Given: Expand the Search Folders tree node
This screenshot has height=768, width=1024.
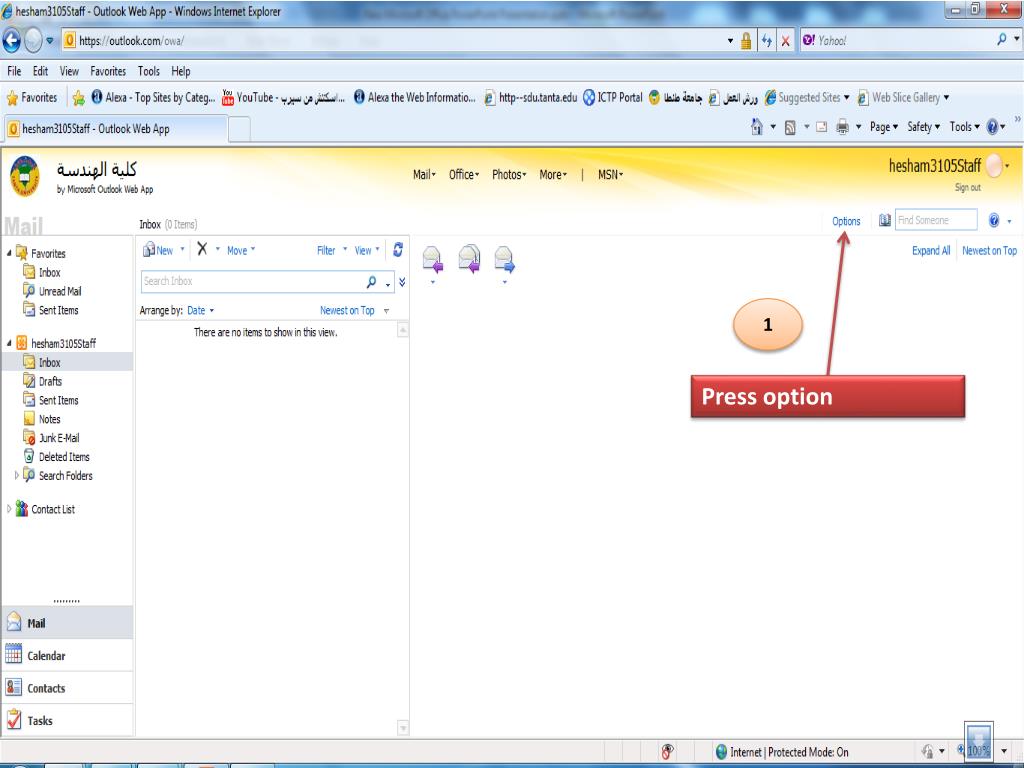Looking at the screenshot, I should point(18,476).
